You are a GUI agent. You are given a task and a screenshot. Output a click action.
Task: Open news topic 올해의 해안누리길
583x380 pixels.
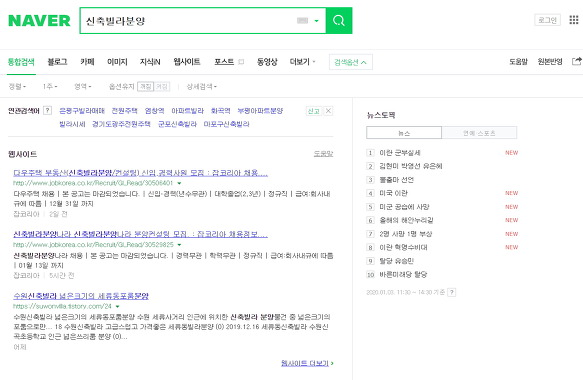(x=406, y=220)
